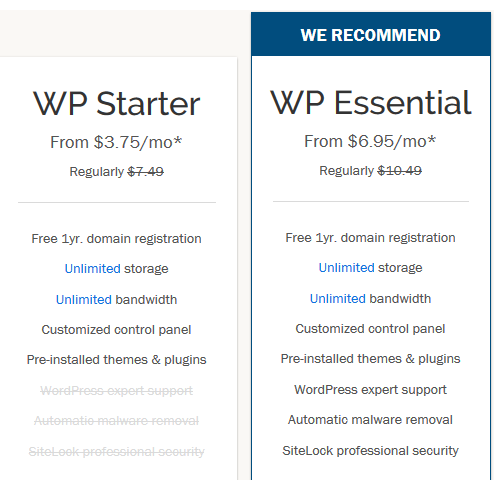Click Pre-installed themes & plugins in WP Essential
This screenshot has height=504, width=494.
coord(370,359)
